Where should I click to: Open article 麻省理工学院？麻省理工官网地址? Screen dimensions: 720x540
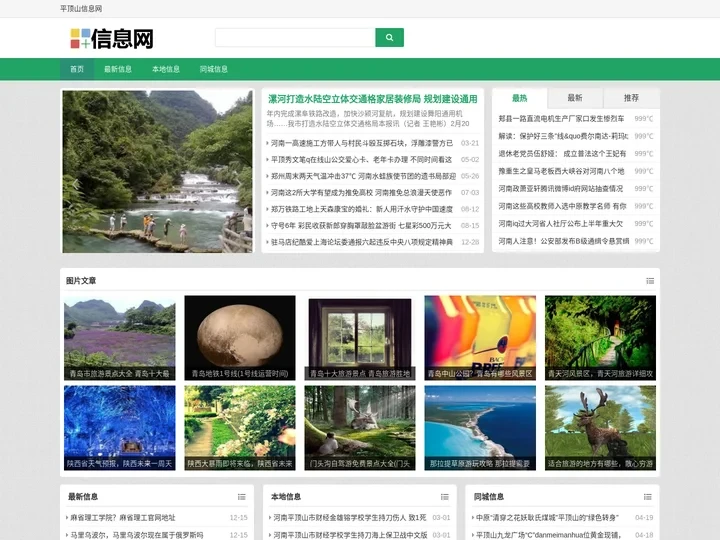coord(123,518)
